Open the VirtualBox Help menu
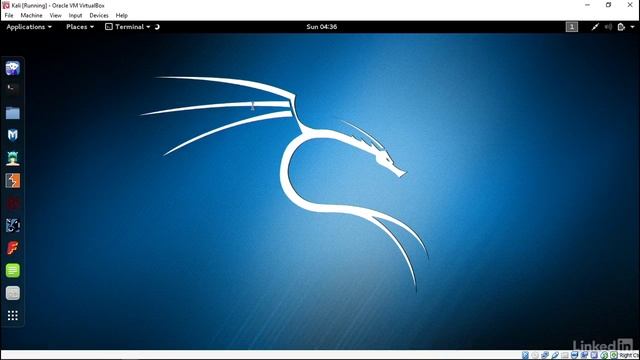This screenshot has width=640, height=360. click(x=122, y=16)
